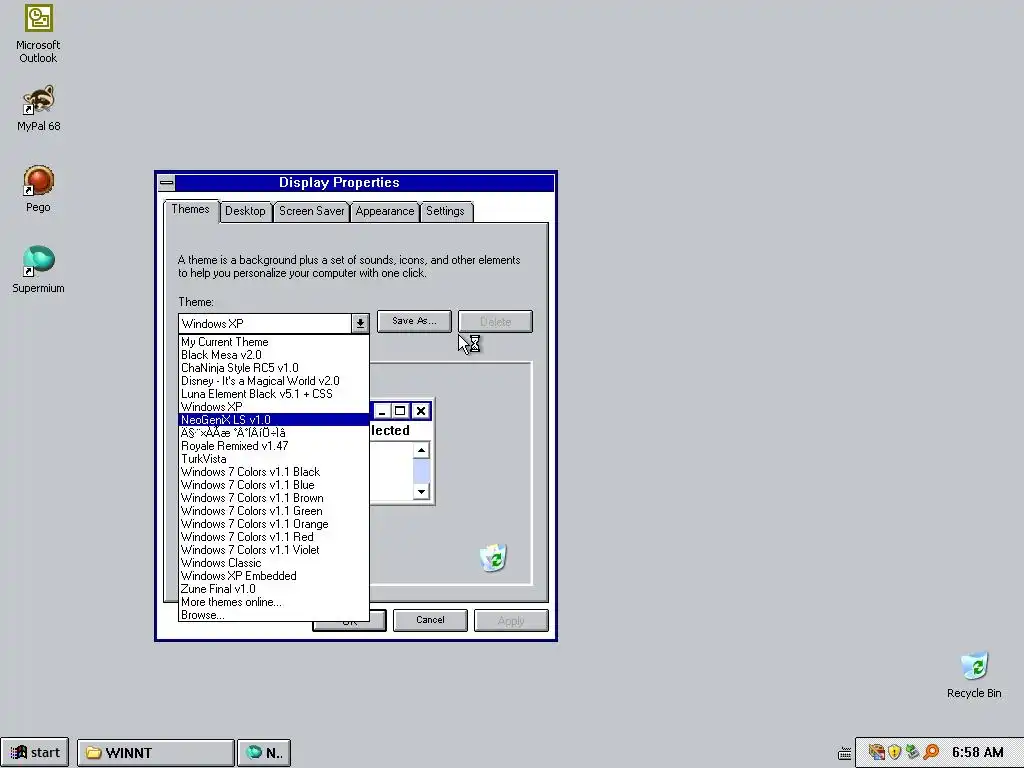Select Windows 7 Colors v1.1 Black
This screenshot has width=1024, height=768.
click(274, 472)
